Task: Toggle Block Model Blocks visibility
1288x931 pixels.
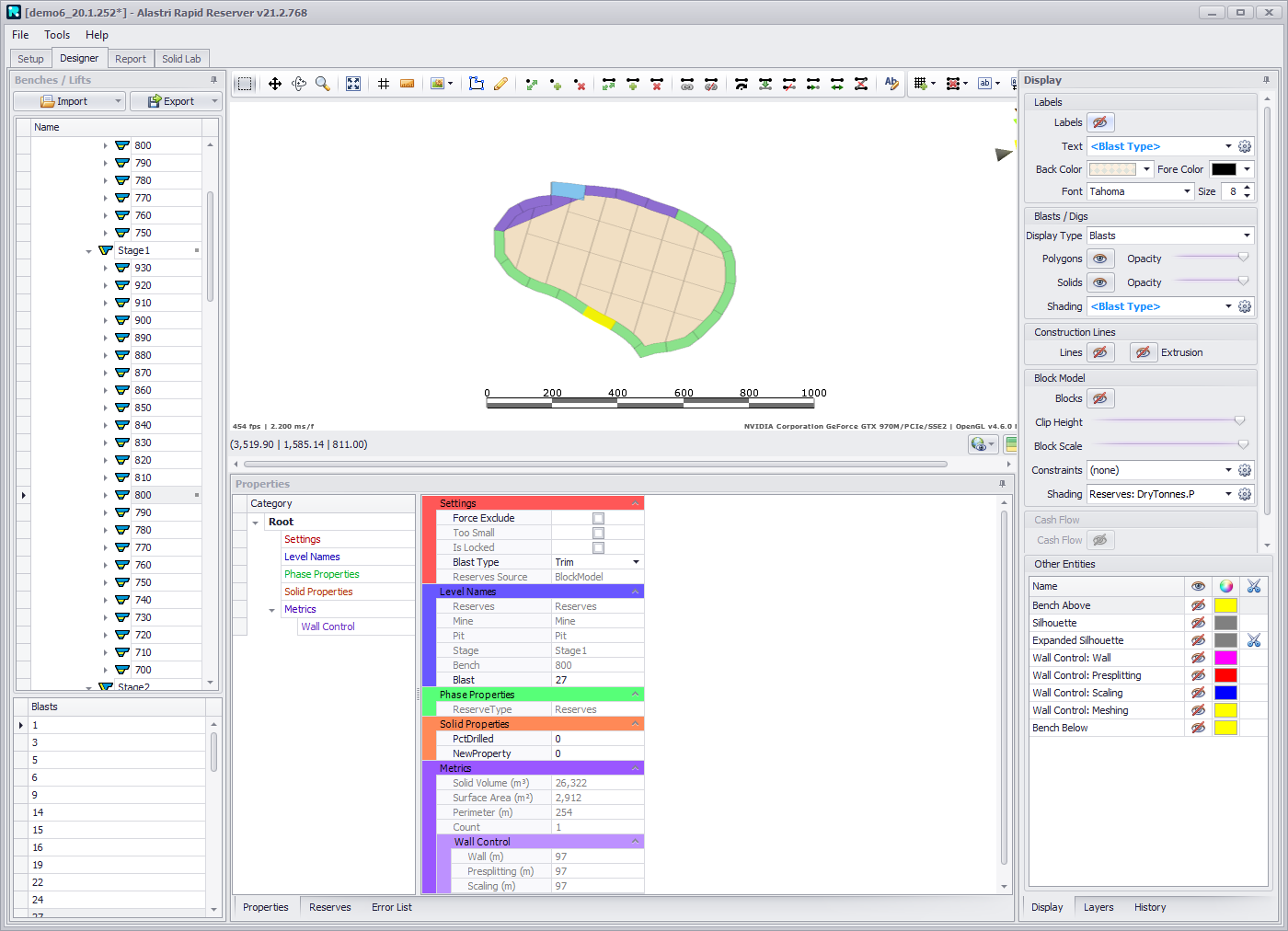Action: 1100,398
